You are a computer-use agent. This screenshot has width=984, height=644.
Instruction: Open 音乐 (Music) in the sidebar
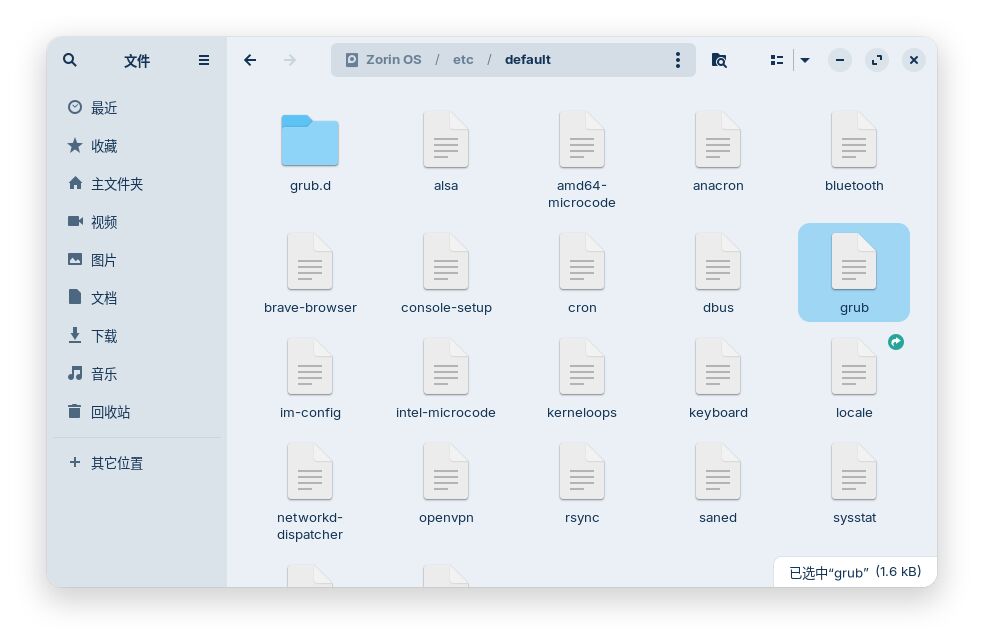[x=104, y=374]
